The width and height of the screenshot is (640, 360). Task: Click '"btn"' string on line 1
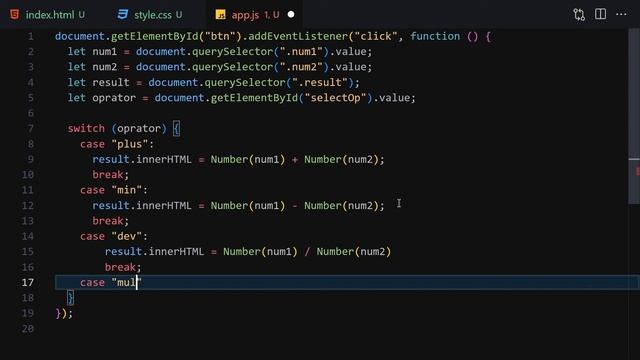(x=220, y=36)
